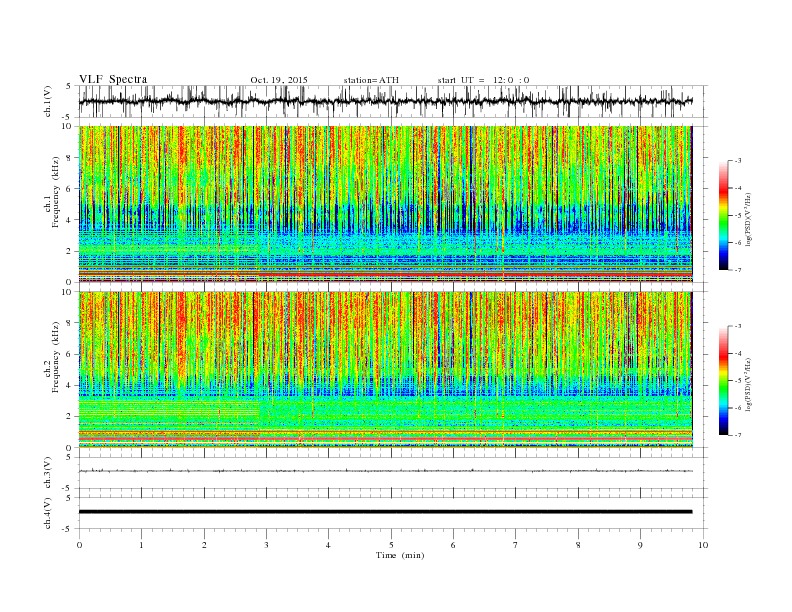Click the "ch.1(V)" waveform axis label

(48, 102)
